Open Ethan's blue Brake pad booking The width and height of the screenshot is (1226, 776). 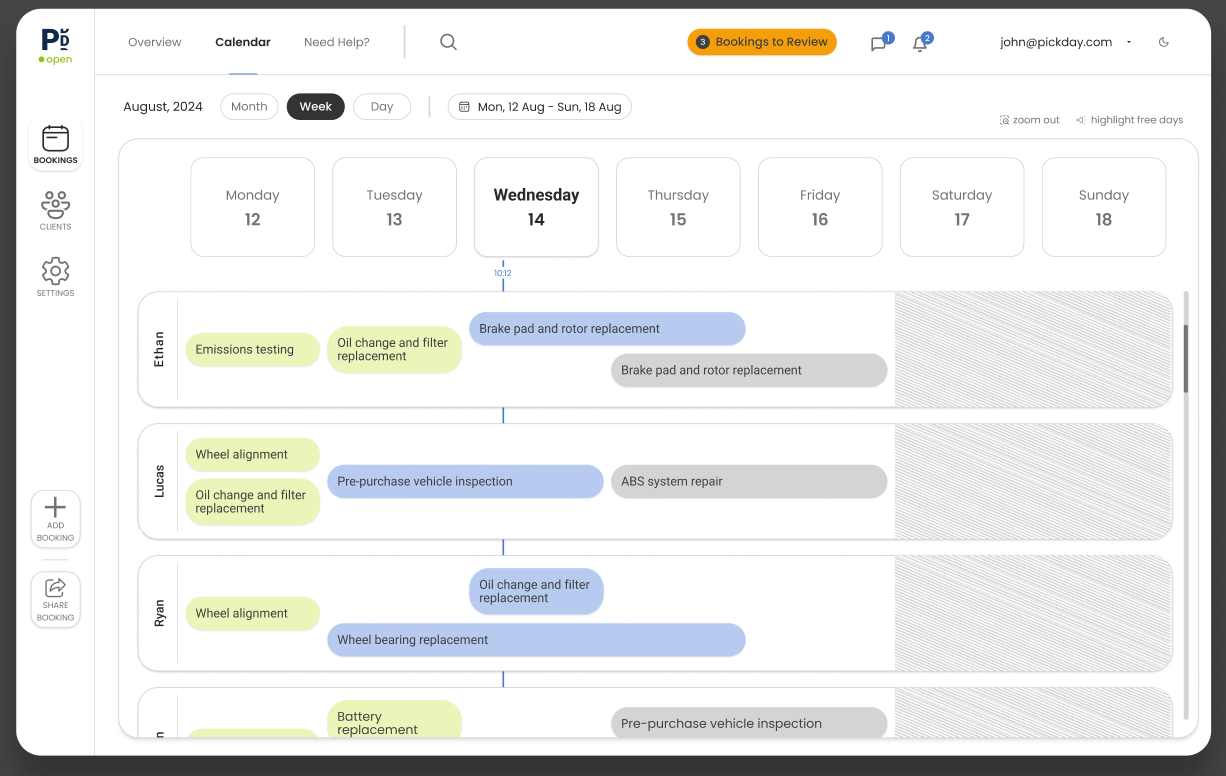click(607, 329)
